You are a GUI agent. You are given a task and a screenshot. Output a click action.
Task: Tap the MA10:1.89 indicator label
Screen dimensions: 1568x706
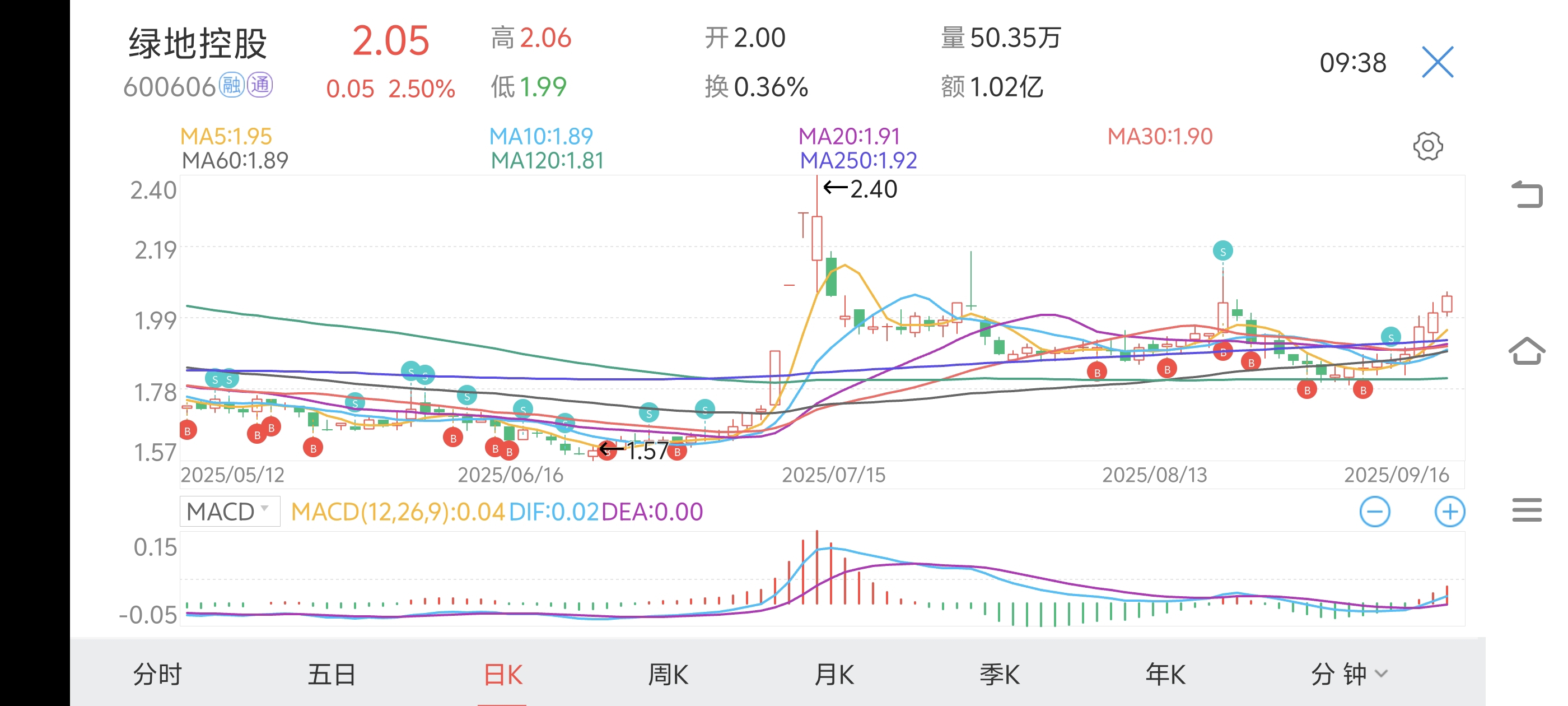tap(540, 136)
